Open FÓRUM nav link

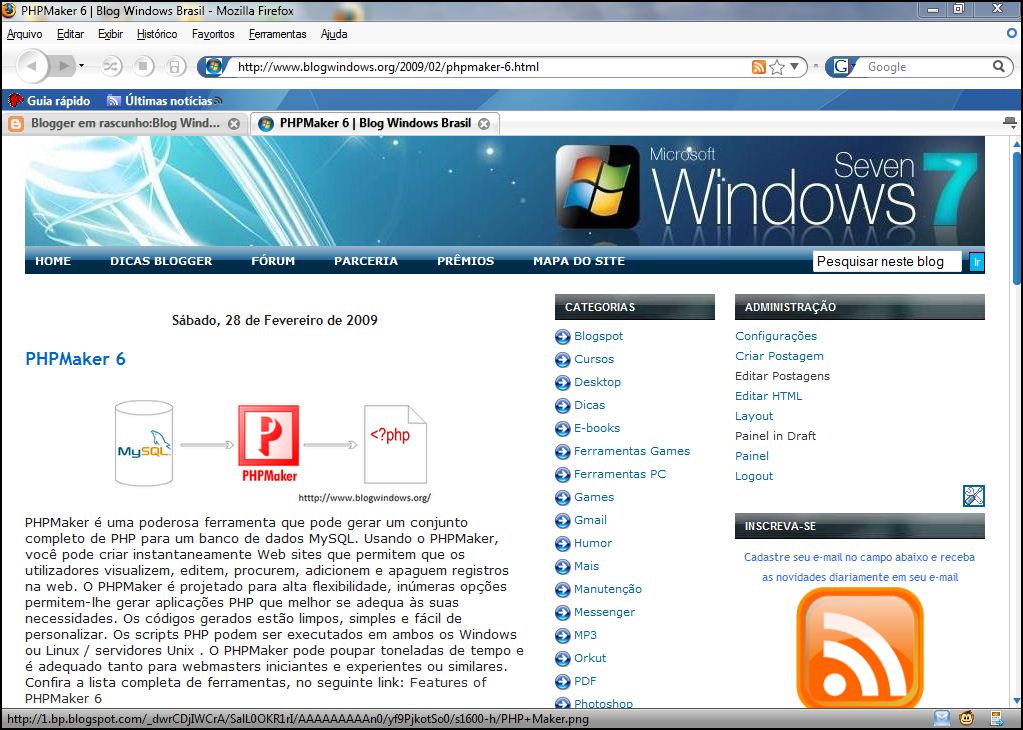tap(273, 261)
